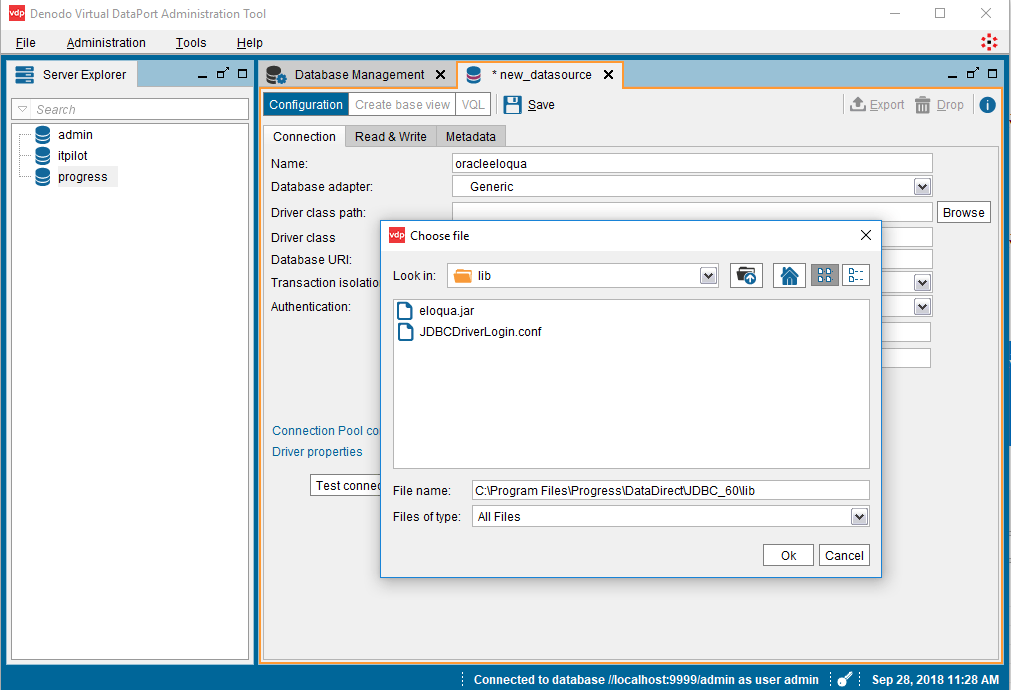Open the Administration menu
Screen dimensions: 1011x690
coord(106,42)
